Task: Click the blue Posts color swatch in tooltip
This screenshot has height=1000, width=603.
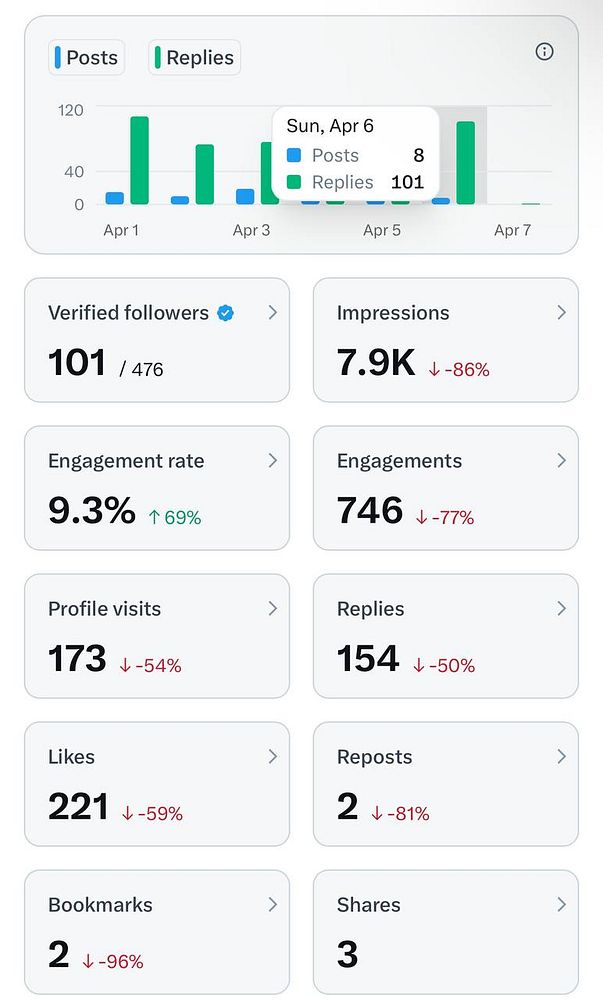Action: [x=294, y=156]
